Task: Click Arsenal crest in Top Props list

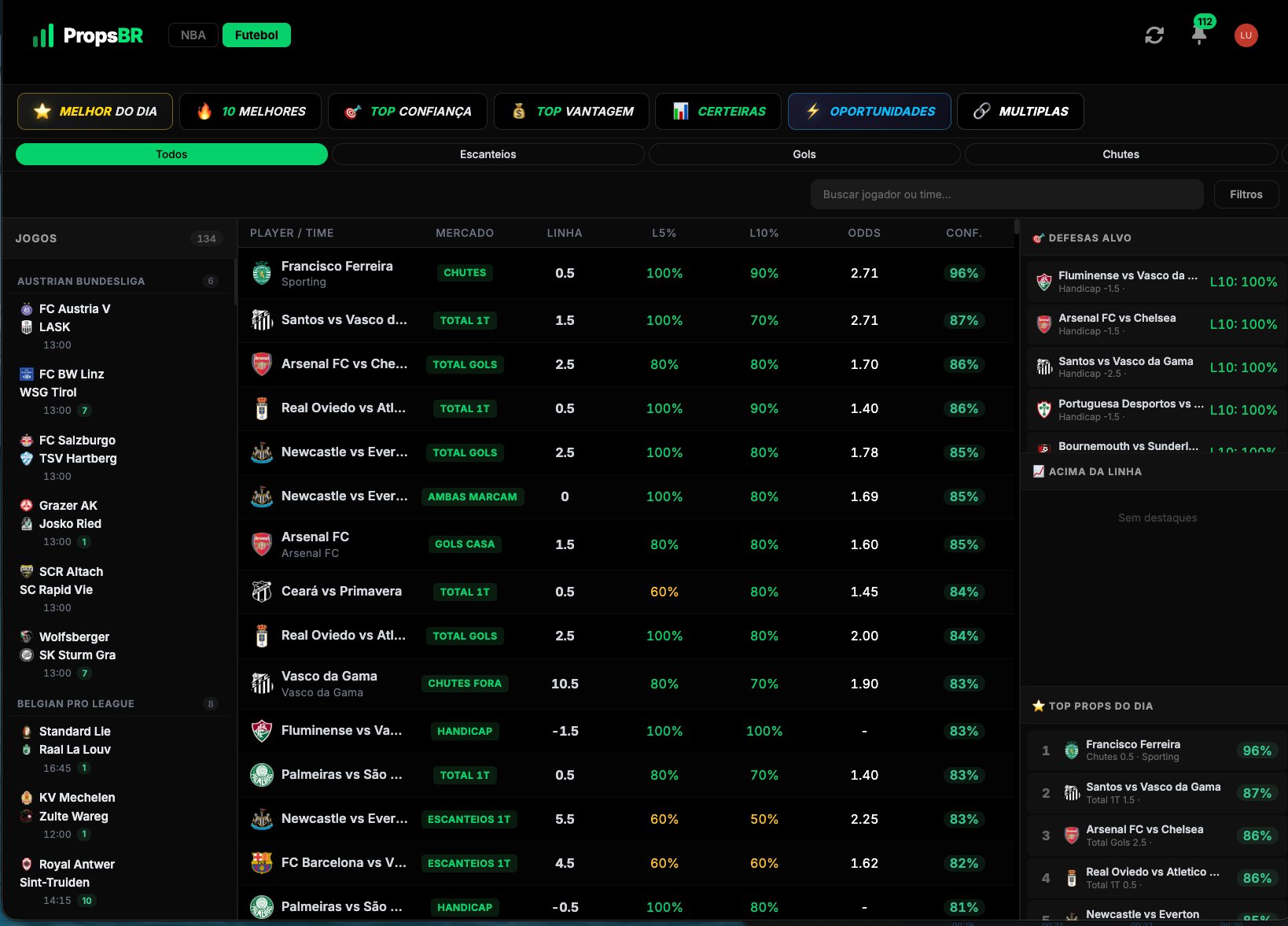Action: (1071, 836)
